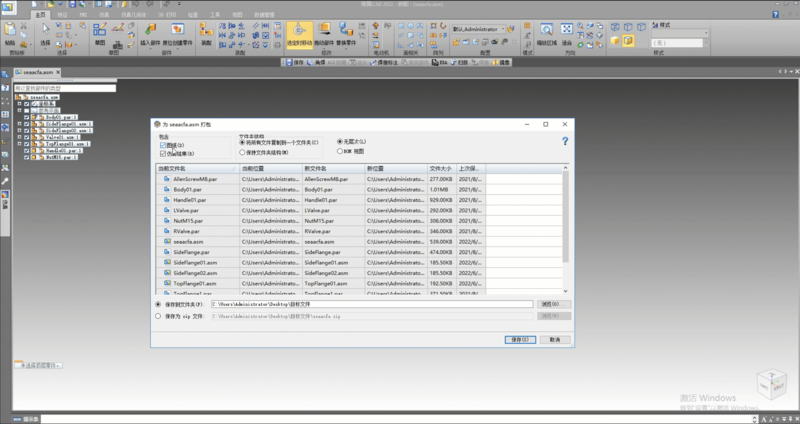
Task: Select the 保存为 zip 文件 radio option
Action: point(158,315)
